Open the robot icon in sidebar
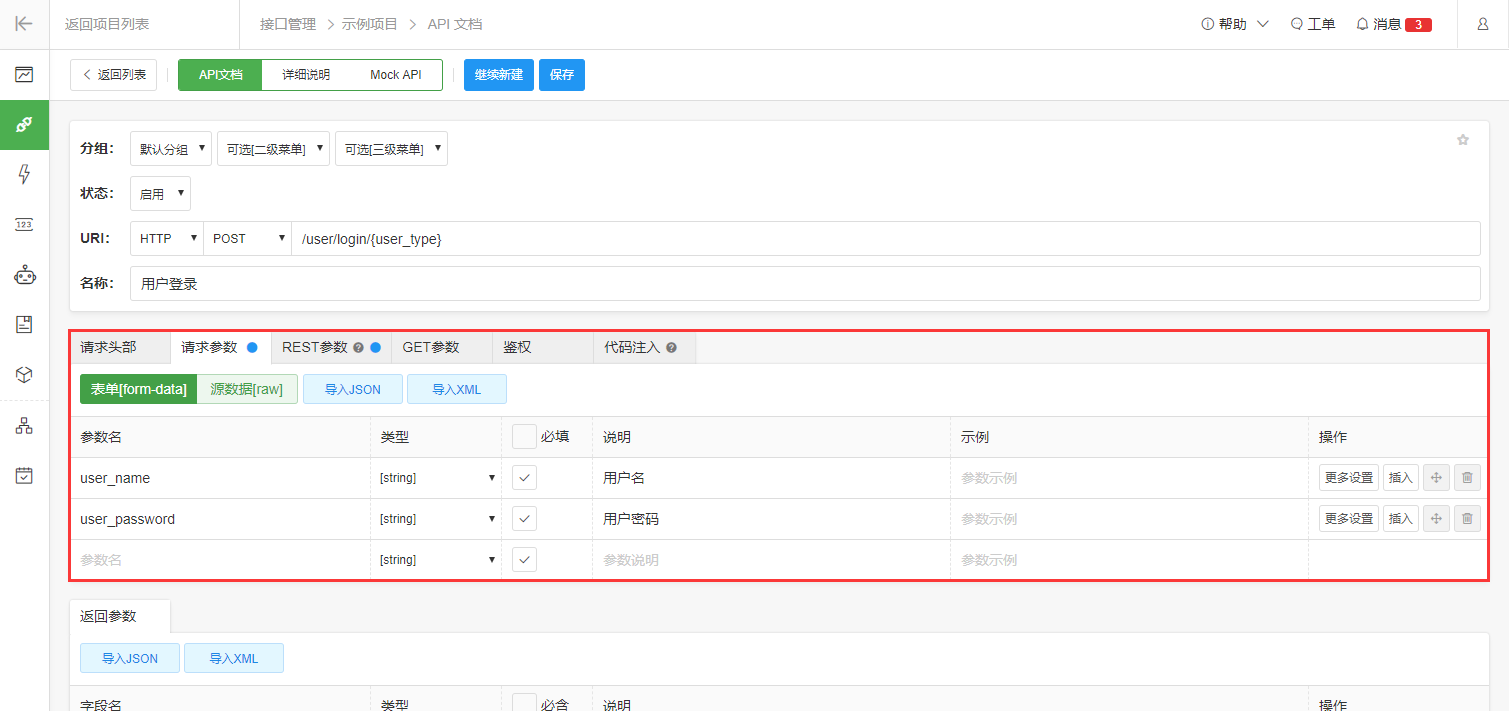1509x711 pixels. (24, 275)
